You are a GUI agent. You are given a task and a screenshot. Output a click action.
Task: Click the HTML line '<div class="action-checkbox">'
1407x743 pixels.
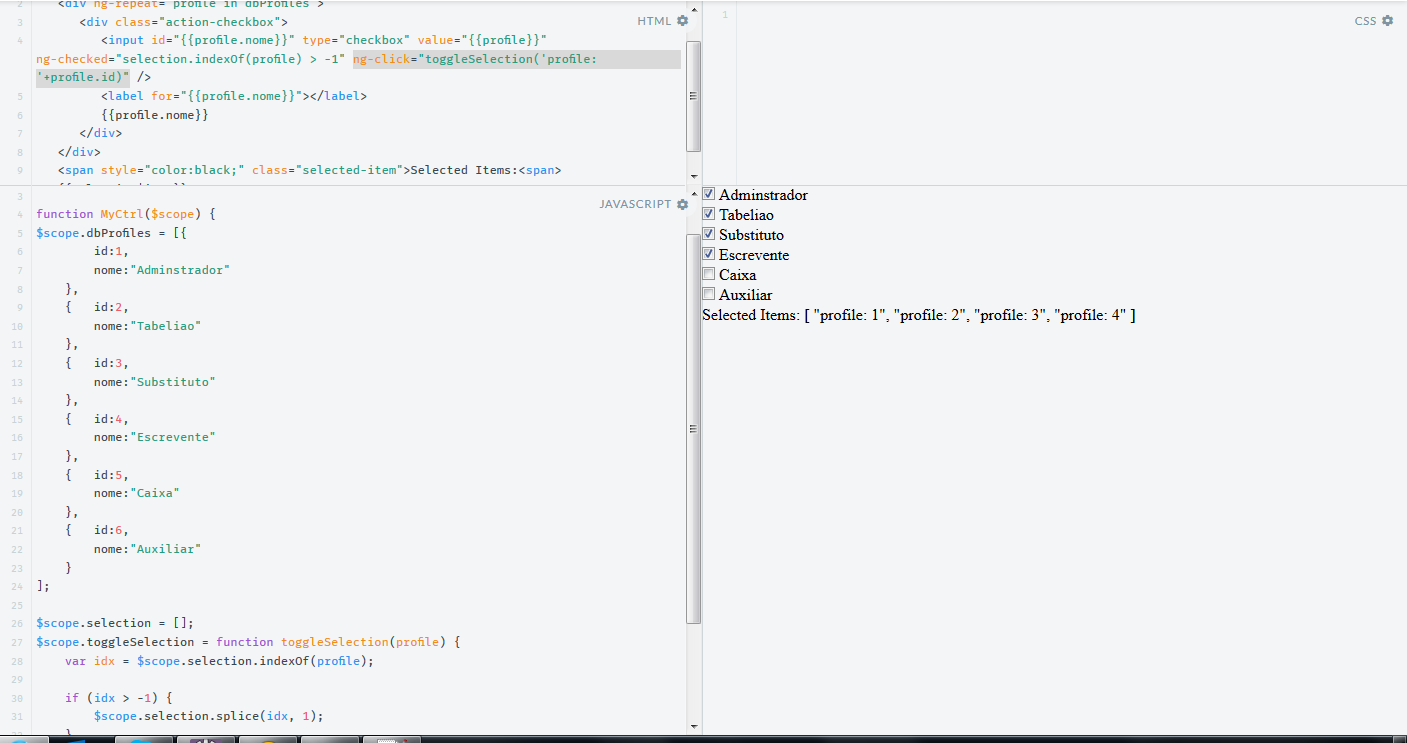click(x=184, y=21)
